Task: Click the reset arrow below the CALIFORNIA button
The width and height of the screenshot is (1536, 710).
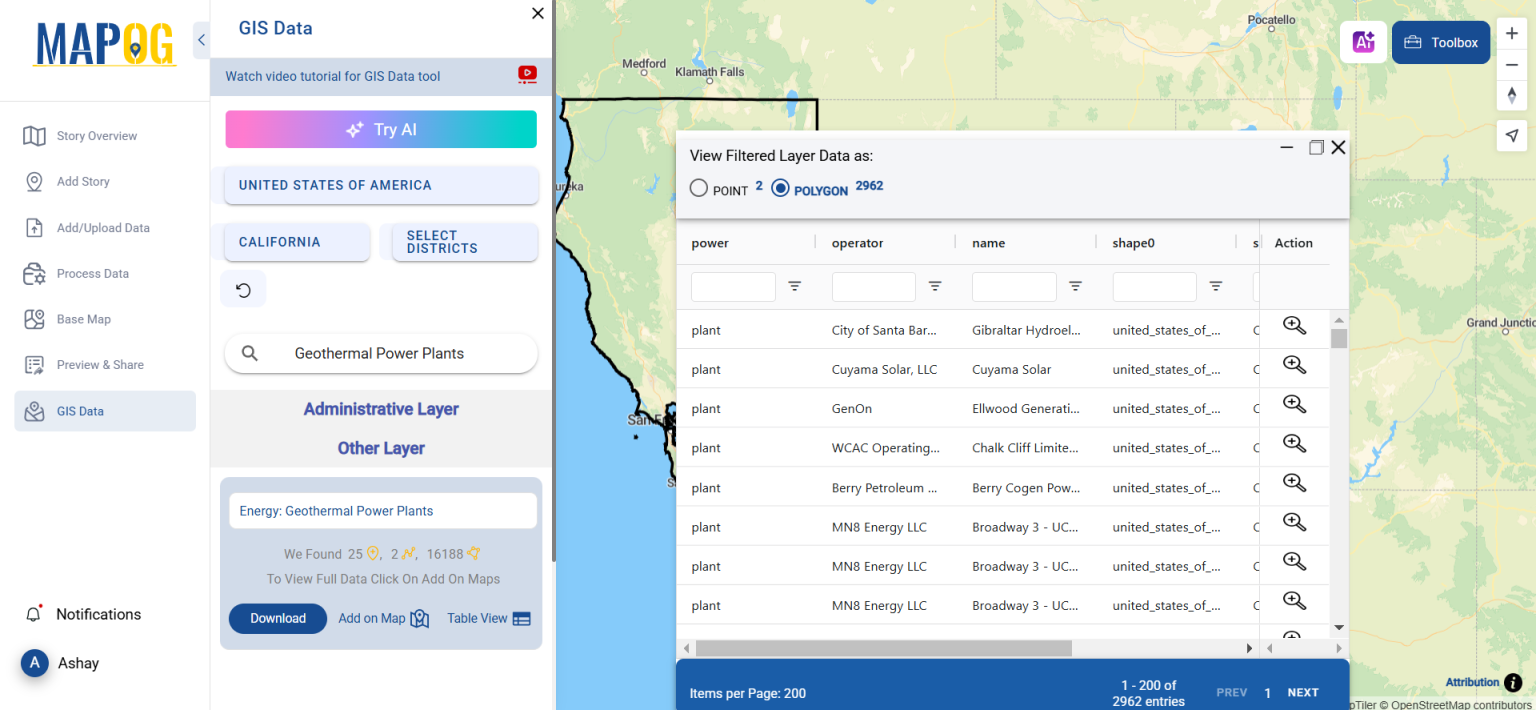Action: pyautogui.click(x=243, y=289)
